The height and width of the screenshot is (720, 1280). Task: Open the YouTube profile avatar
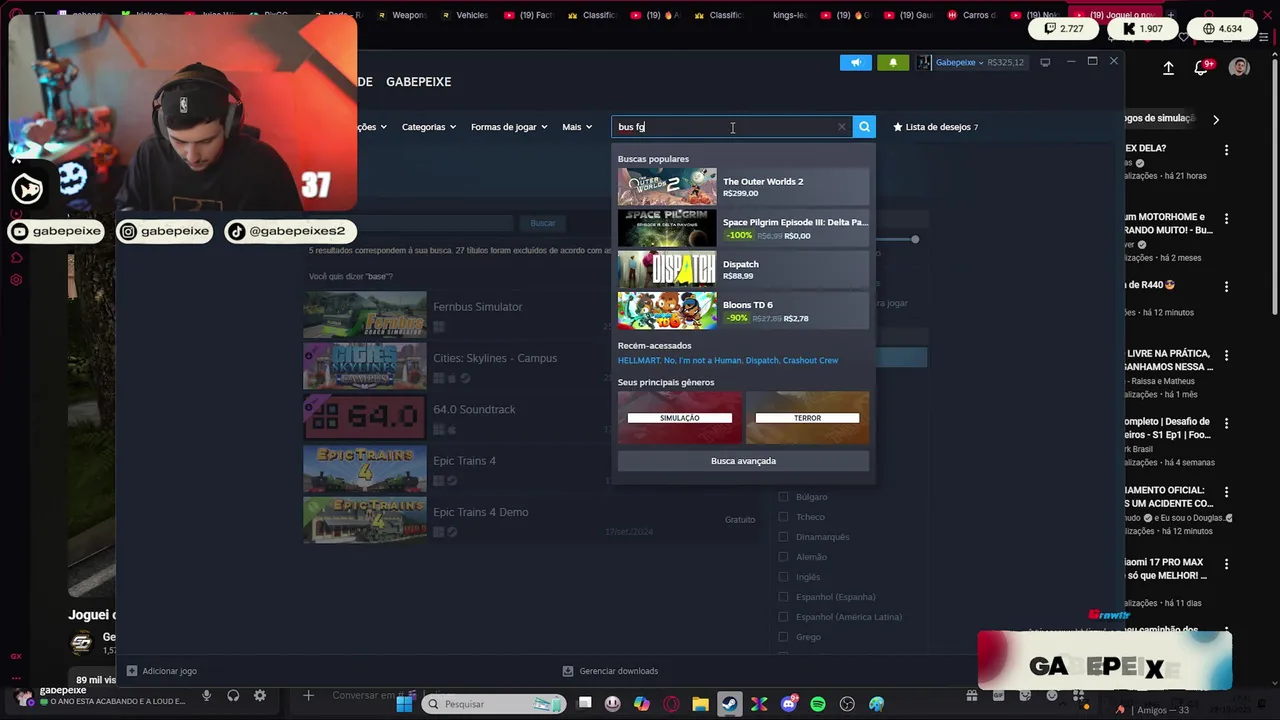click(1239, 68)
